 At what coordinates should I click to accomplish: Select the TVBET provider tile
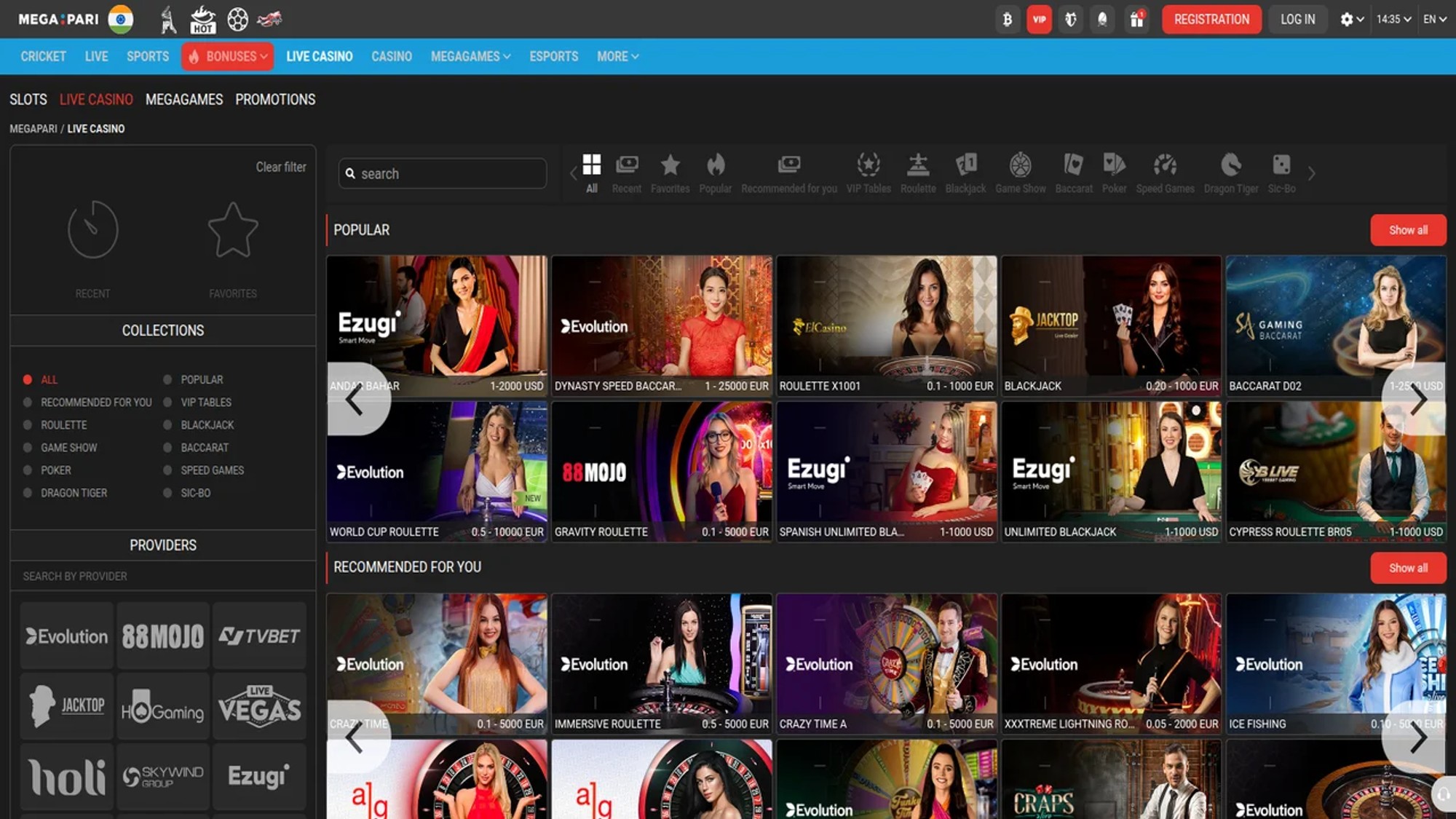click(x=259, y=636)
